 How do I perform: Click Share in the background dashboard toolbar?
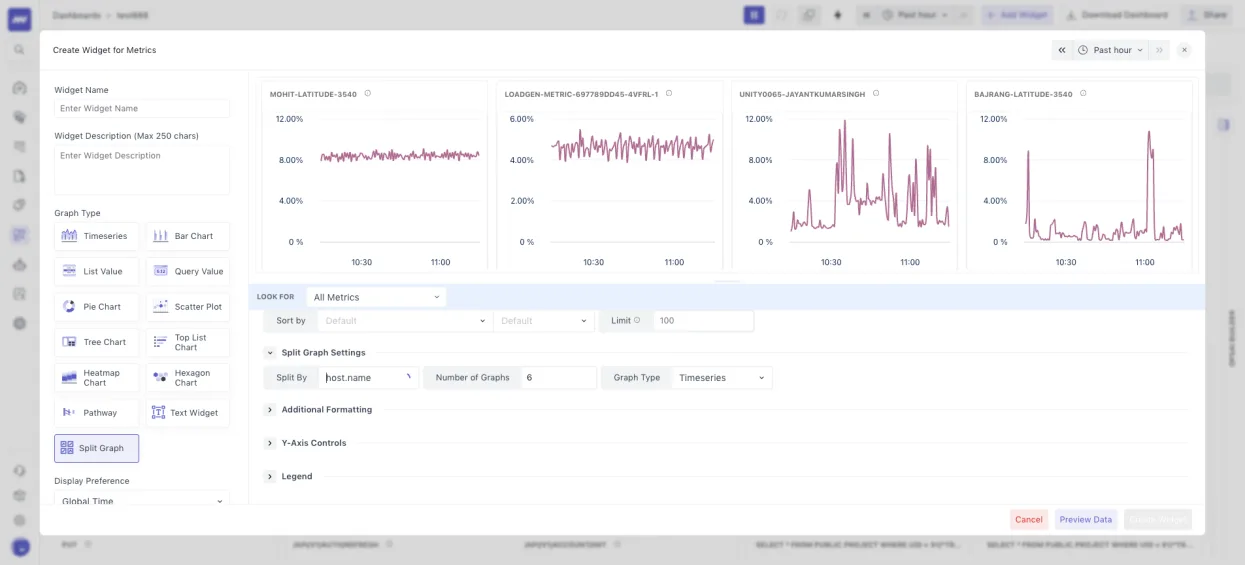[1206, 15]
